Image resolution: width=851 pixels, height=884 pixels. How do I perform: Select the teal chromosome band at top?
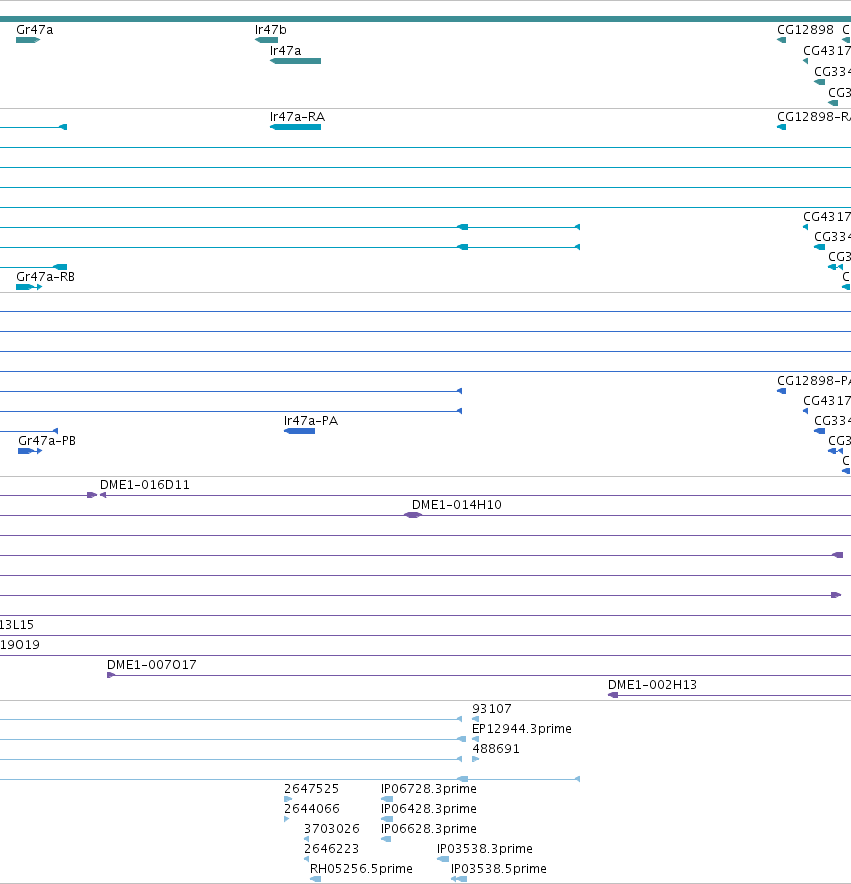click(x=425, y=19)
